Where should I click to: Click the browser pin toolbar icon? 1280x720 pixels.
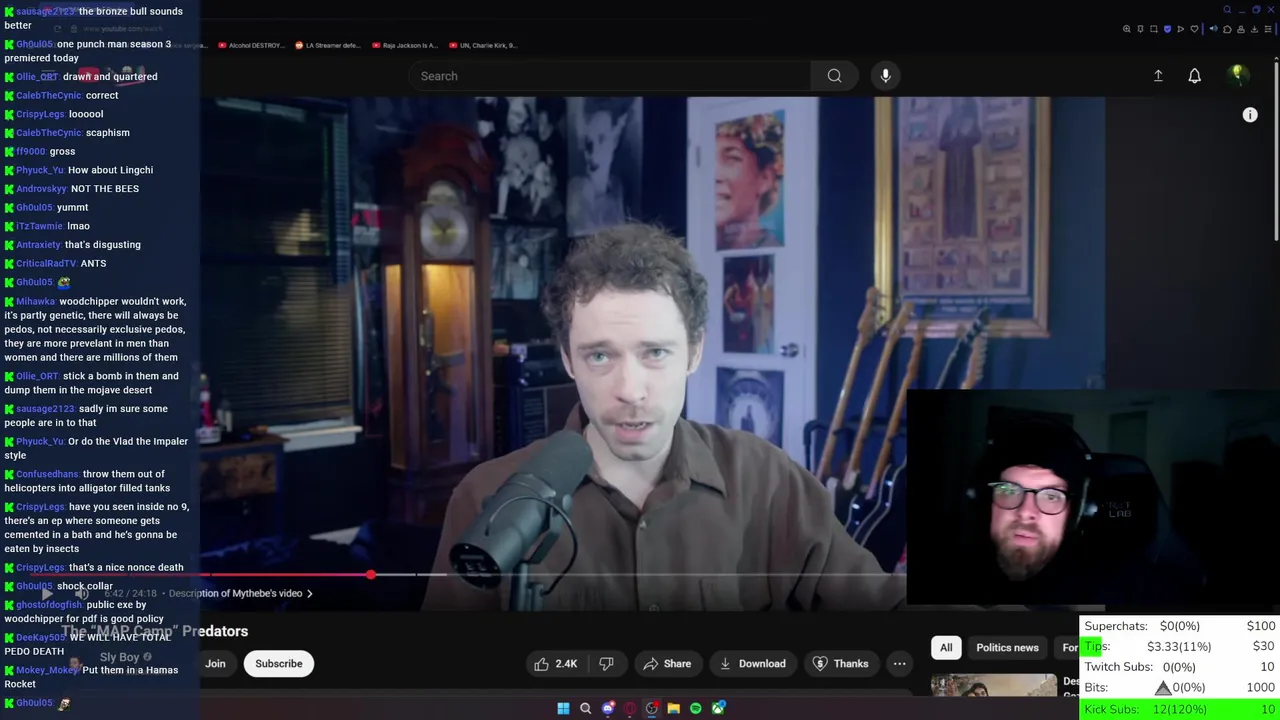(1140, 29)
